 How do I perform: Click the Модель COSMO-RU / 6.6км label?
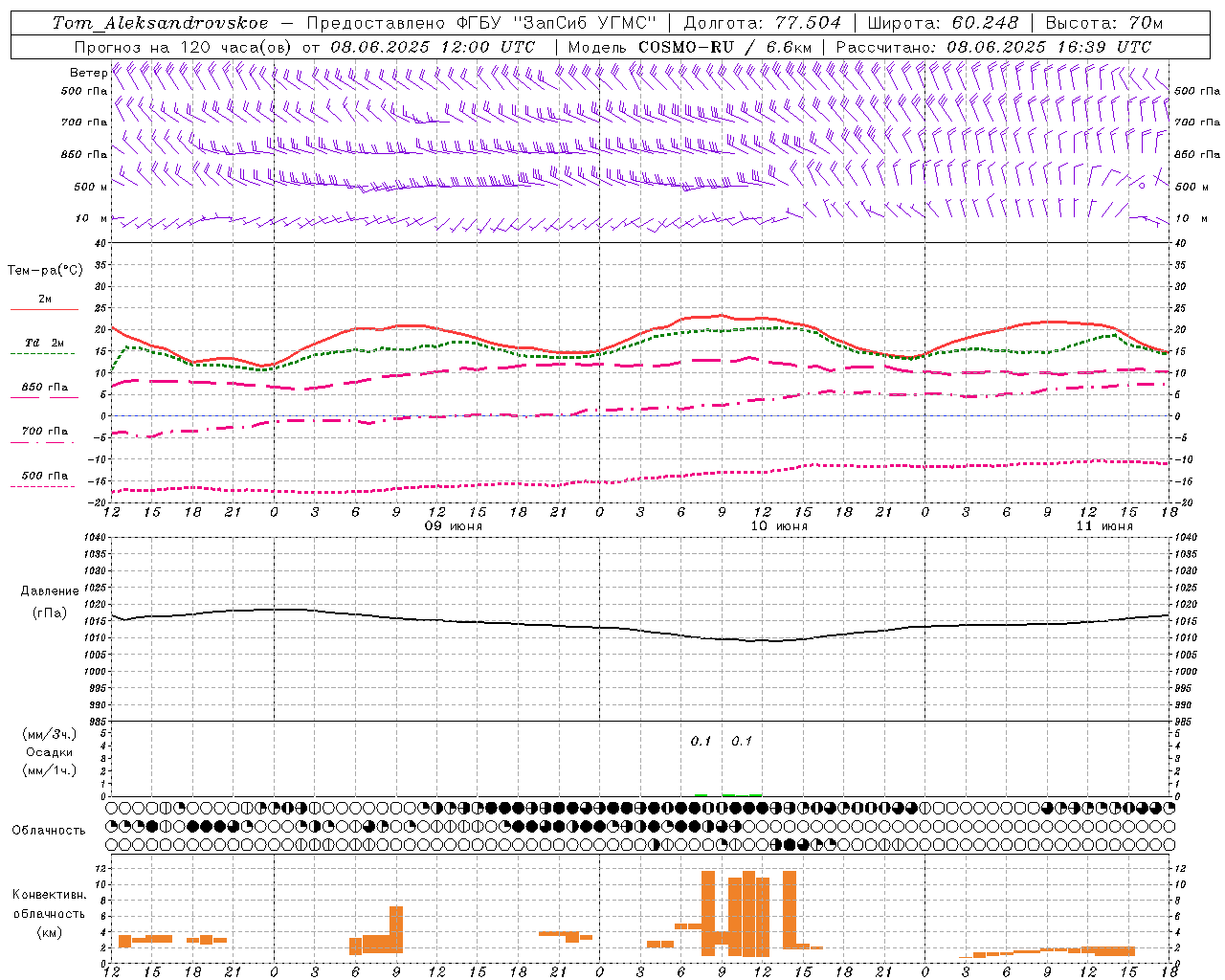[690, 47]
